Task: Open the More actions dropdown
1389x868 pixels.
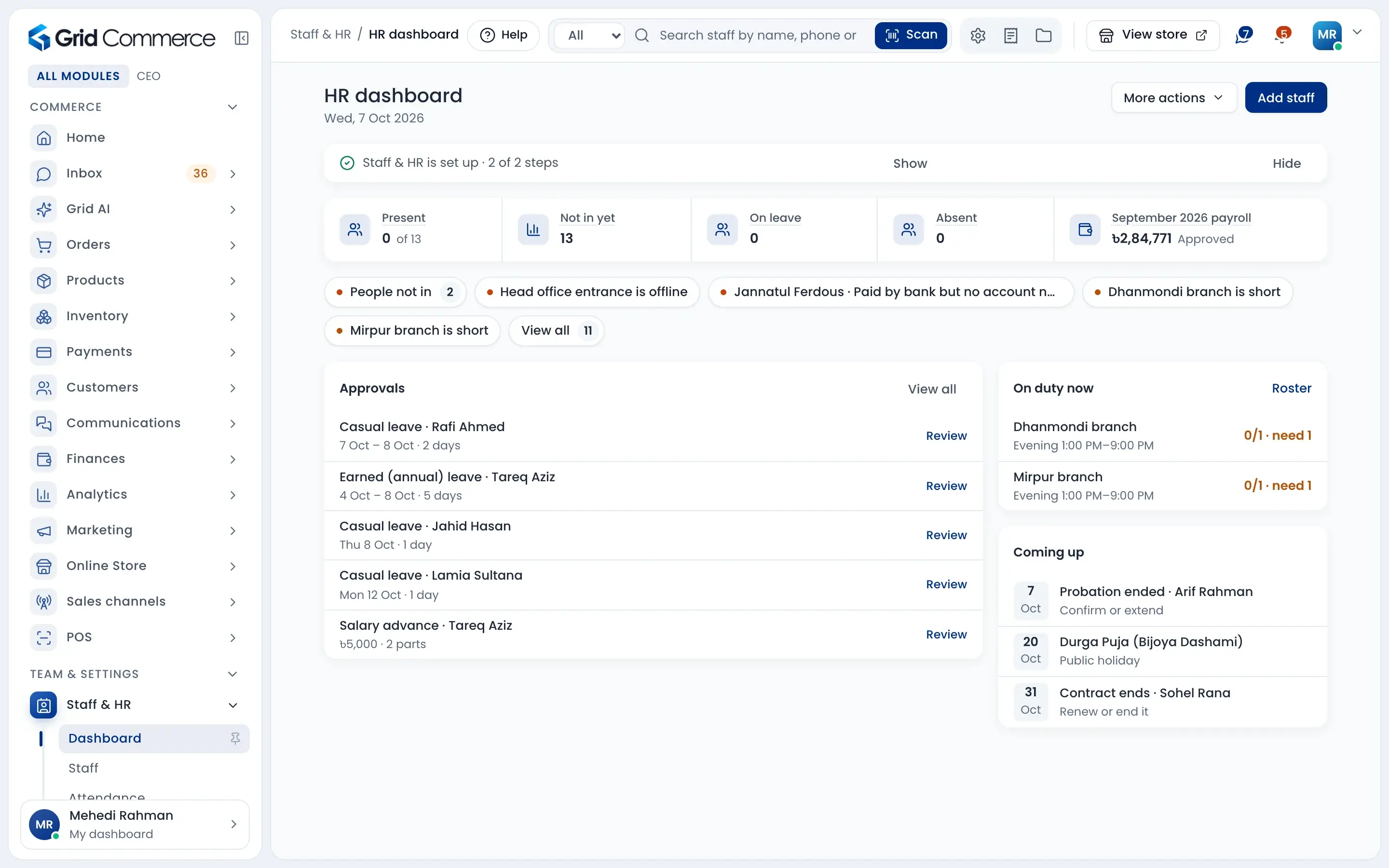Action: pyautogui.click(x=1173, y=97)
